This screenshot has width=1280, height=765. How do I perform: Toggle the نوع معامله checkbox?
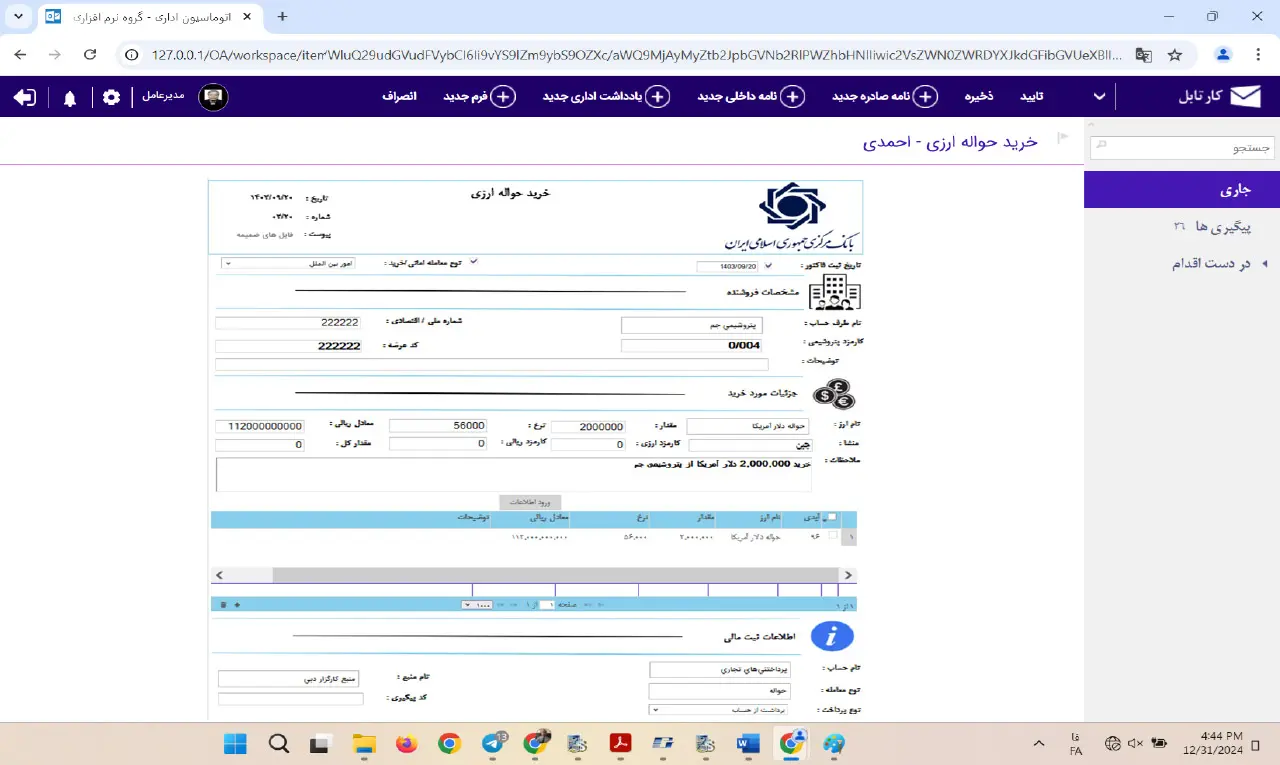pos(474,262)
